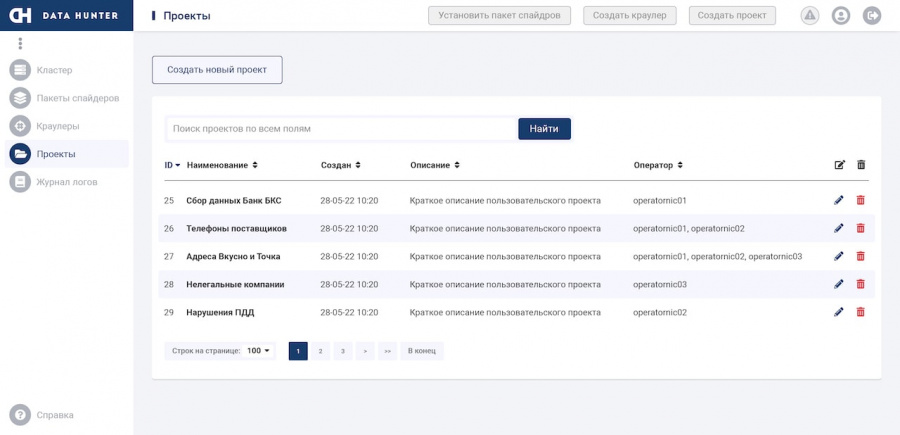Click the Найти search button

[x=544, y=129]
